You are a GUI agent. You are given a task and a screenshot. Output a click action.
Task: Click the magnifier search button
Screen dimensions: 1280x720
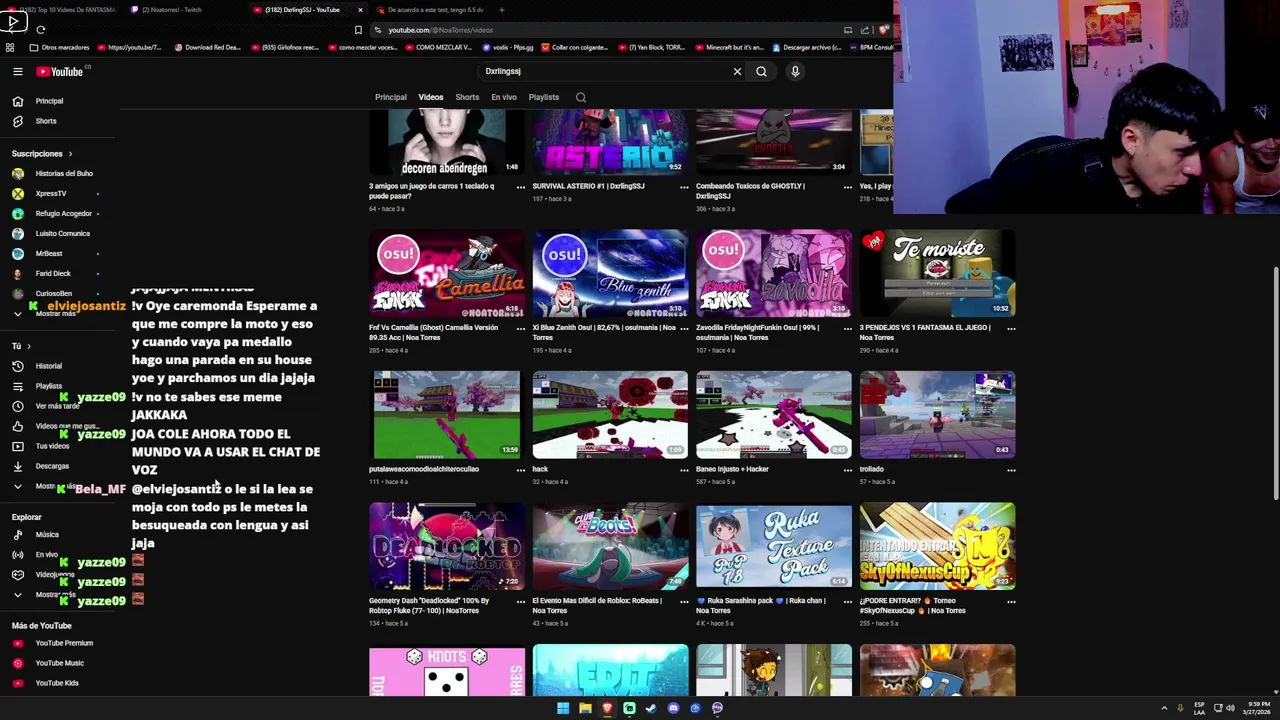(761, 71)
